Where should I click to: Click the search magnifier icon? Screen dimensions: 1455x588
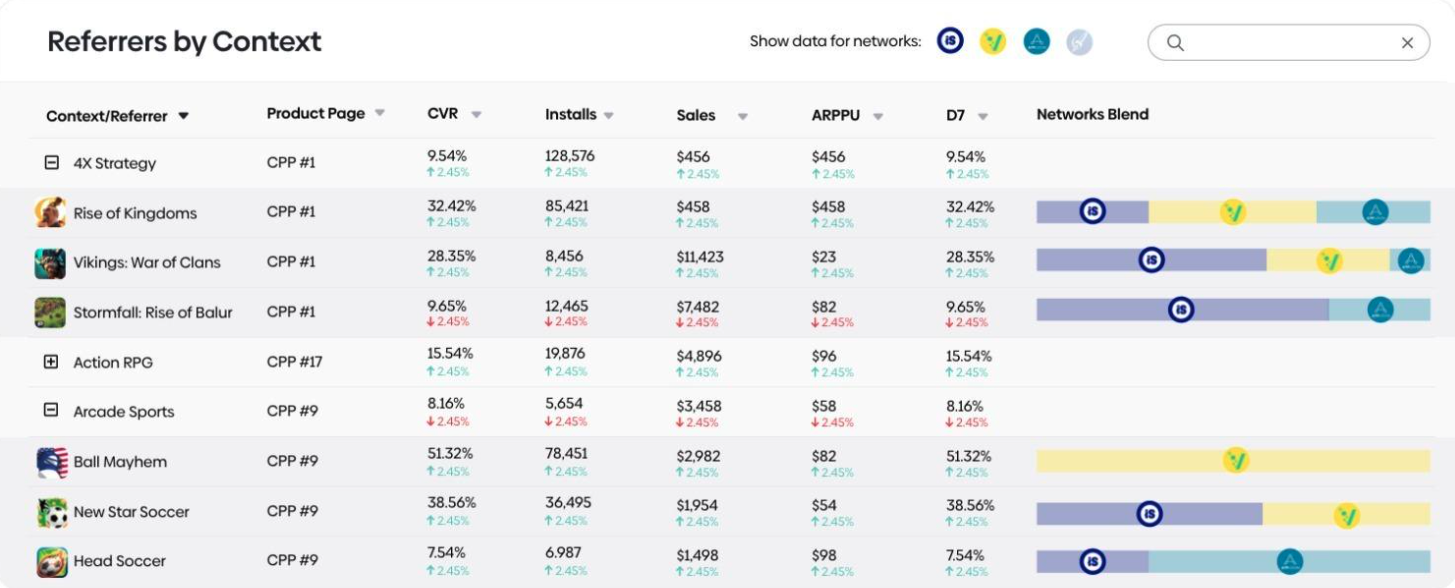click(1175, 43)
